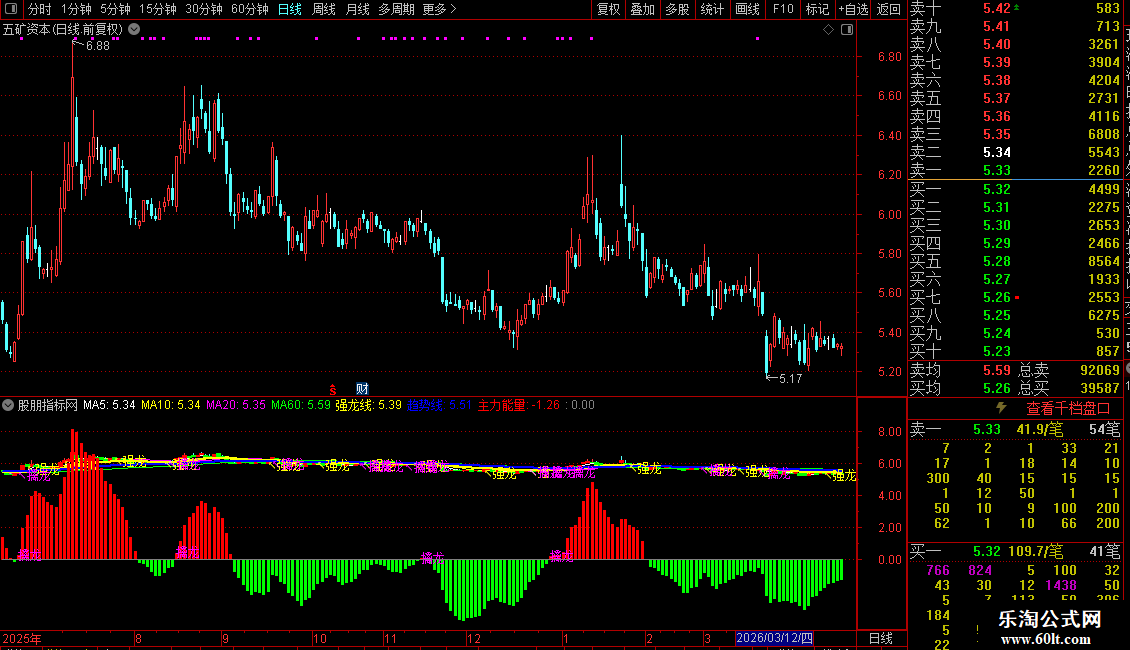
Task: Click the 6.80 price axis label
Action: [889, 56]
